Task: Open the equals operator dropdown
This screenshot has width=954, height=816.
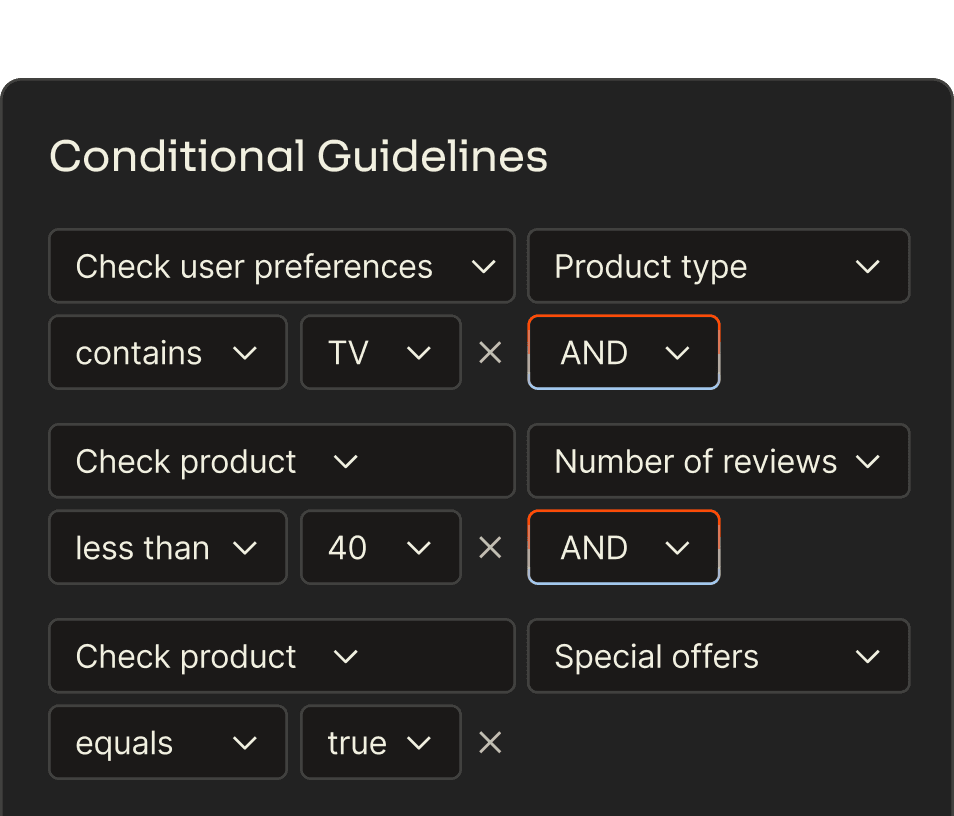Action: point(167,742)
